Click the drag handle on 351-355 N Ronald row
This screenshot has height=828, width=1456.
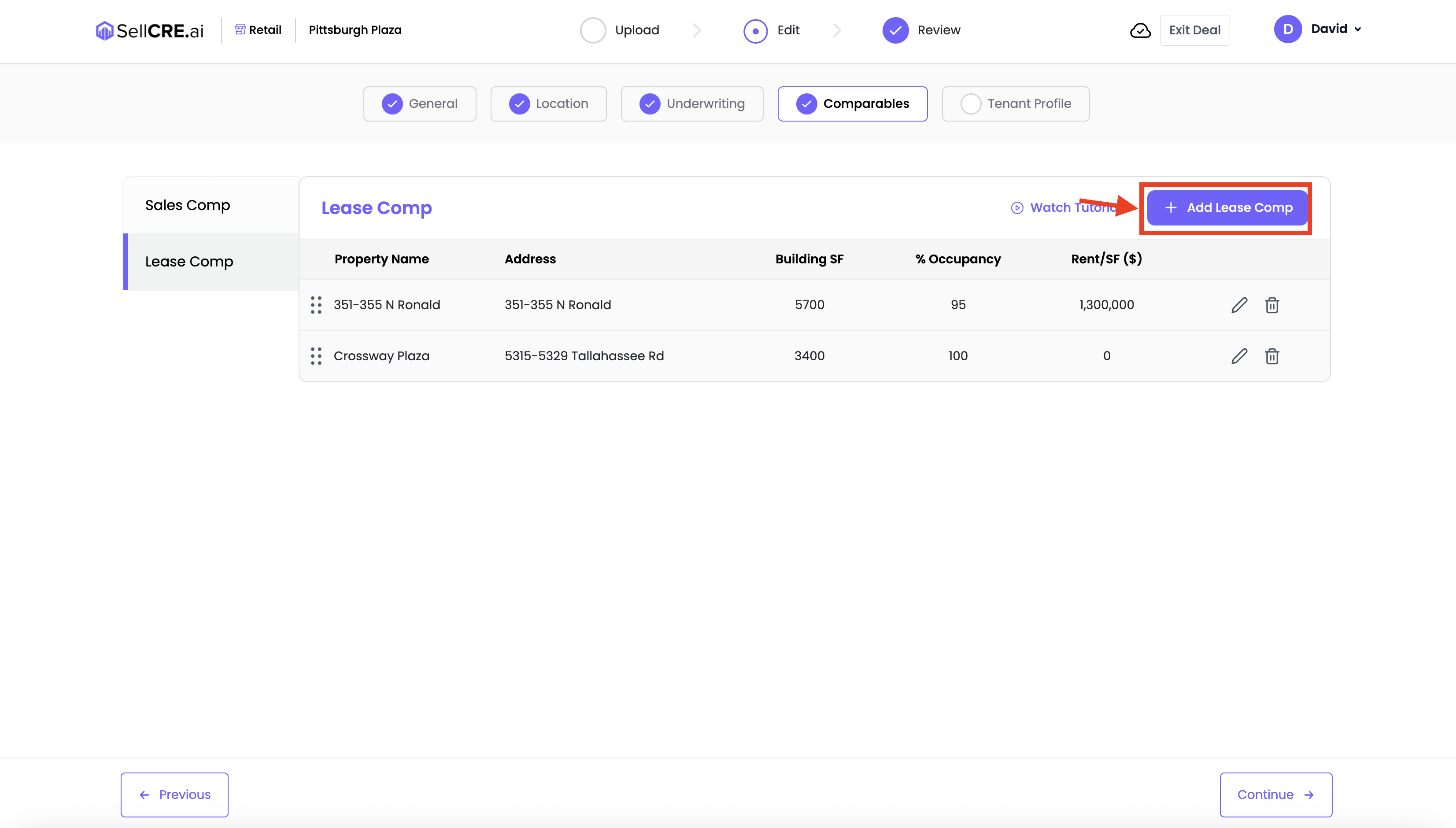[316, 305]
